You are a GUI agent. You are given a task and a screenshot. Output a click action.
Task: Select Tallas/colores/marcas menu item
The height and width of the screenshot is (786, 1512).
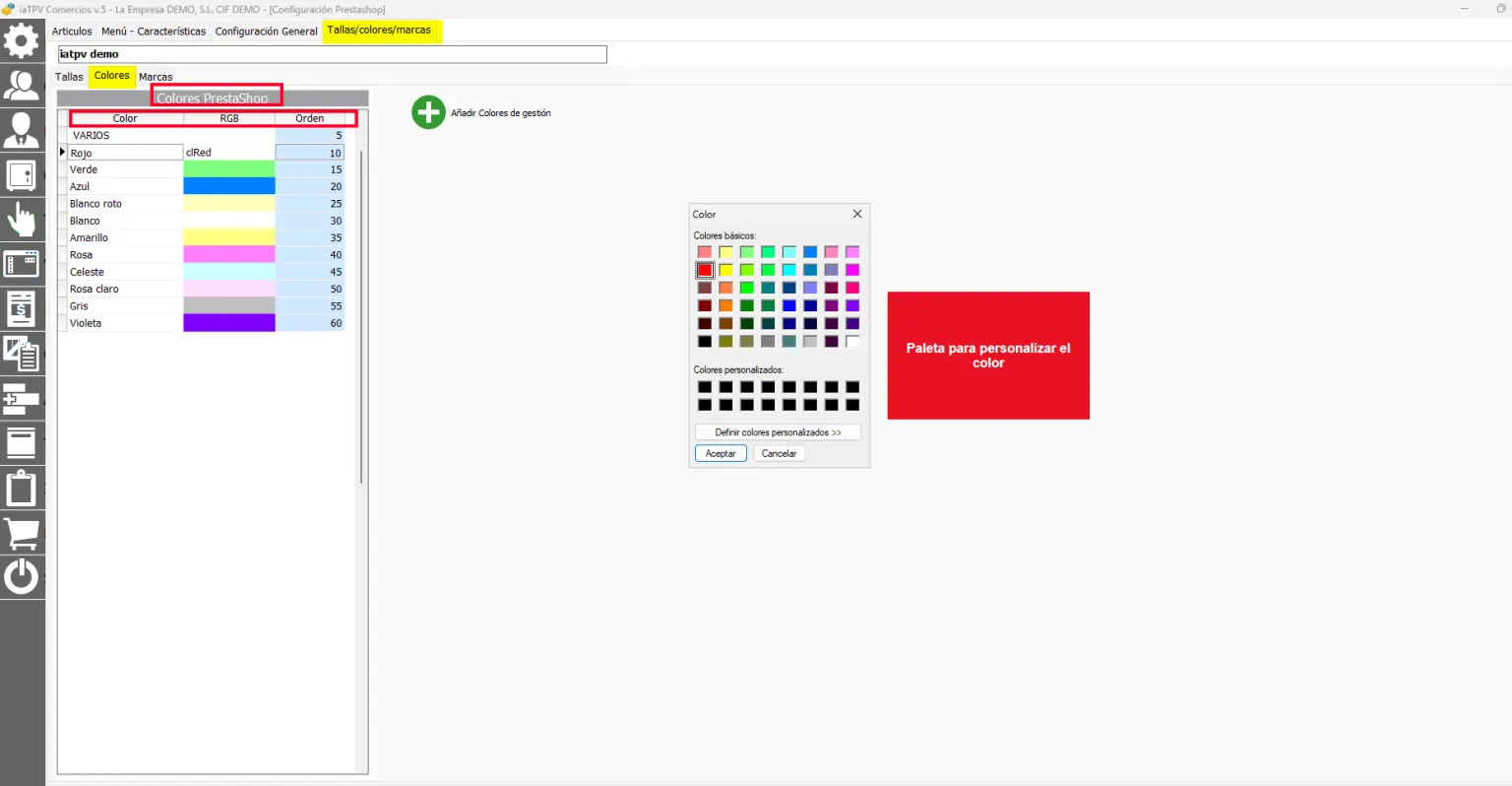coord(379,31)
